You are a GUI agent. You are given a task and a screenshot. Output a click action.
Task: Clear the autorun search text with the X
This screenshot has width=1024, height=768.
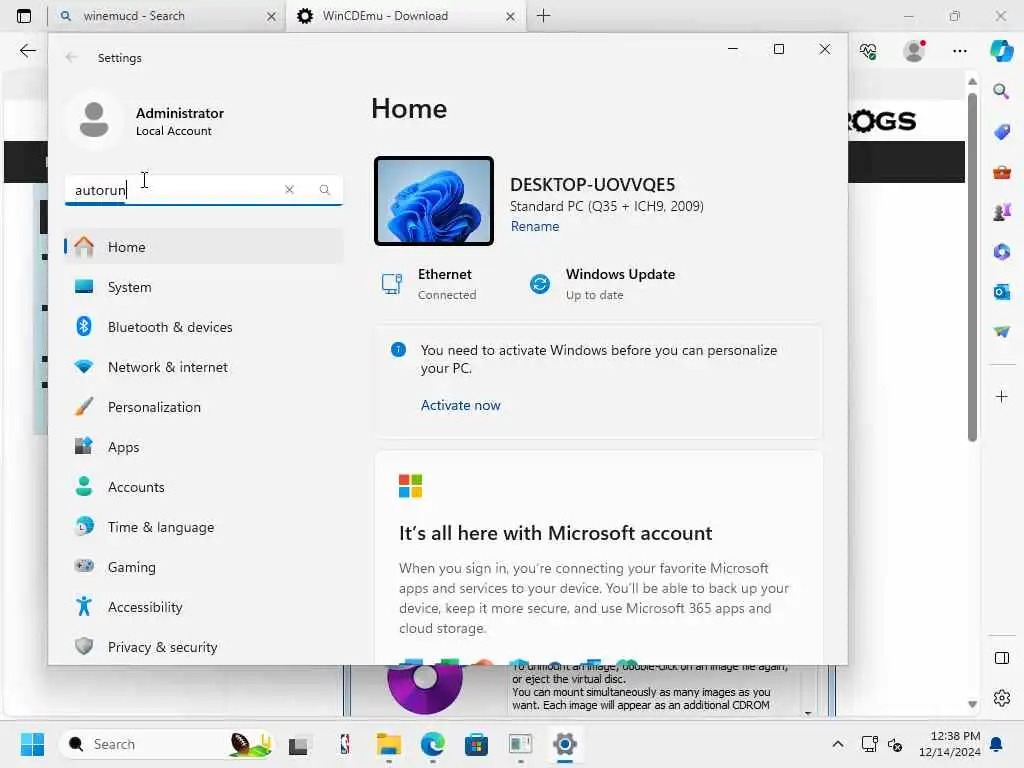coord(289,189)
